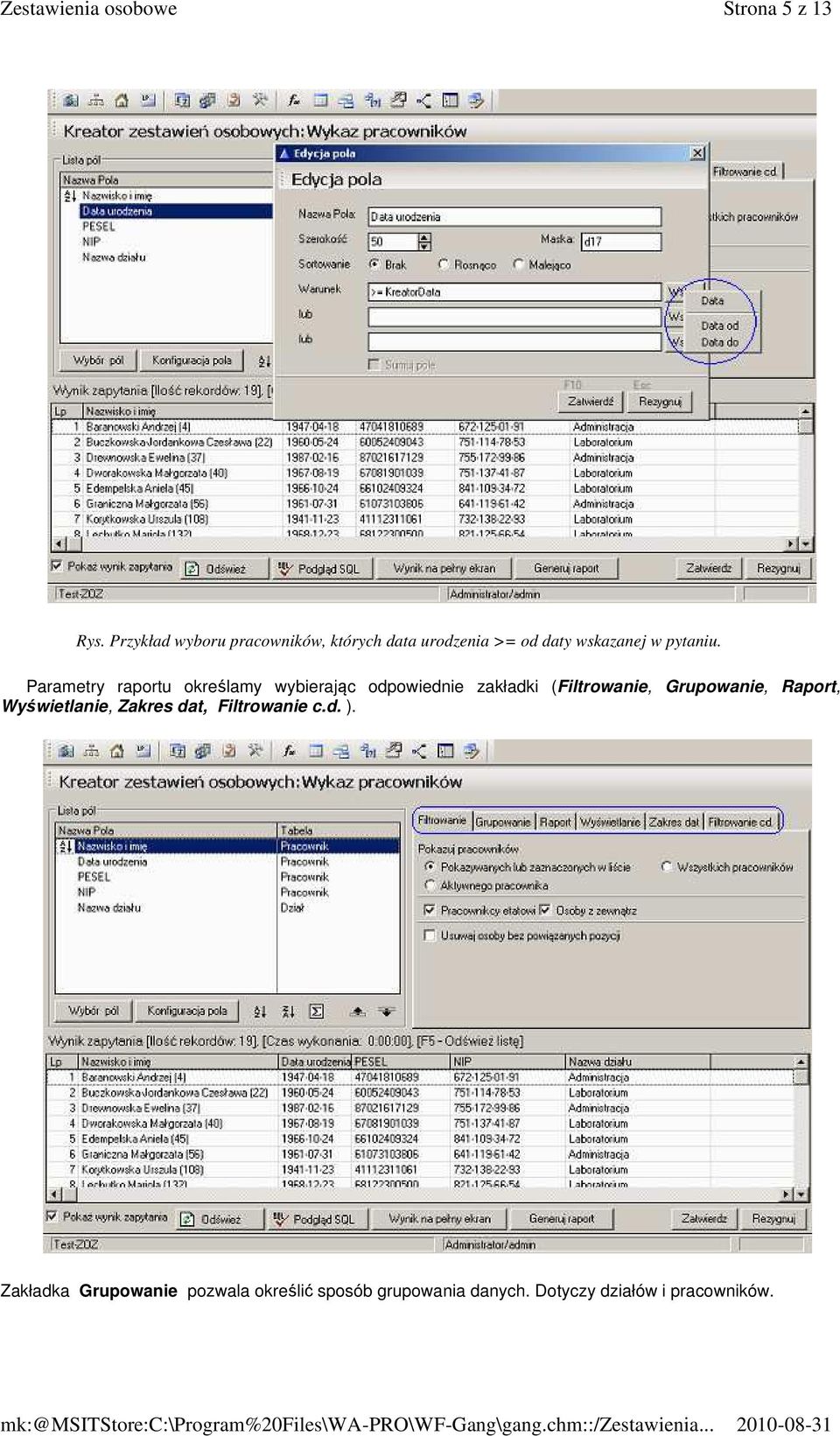
Task: Click the NIP column header in lower grid
Action: pyautogui.click(x=507, y=1061)
